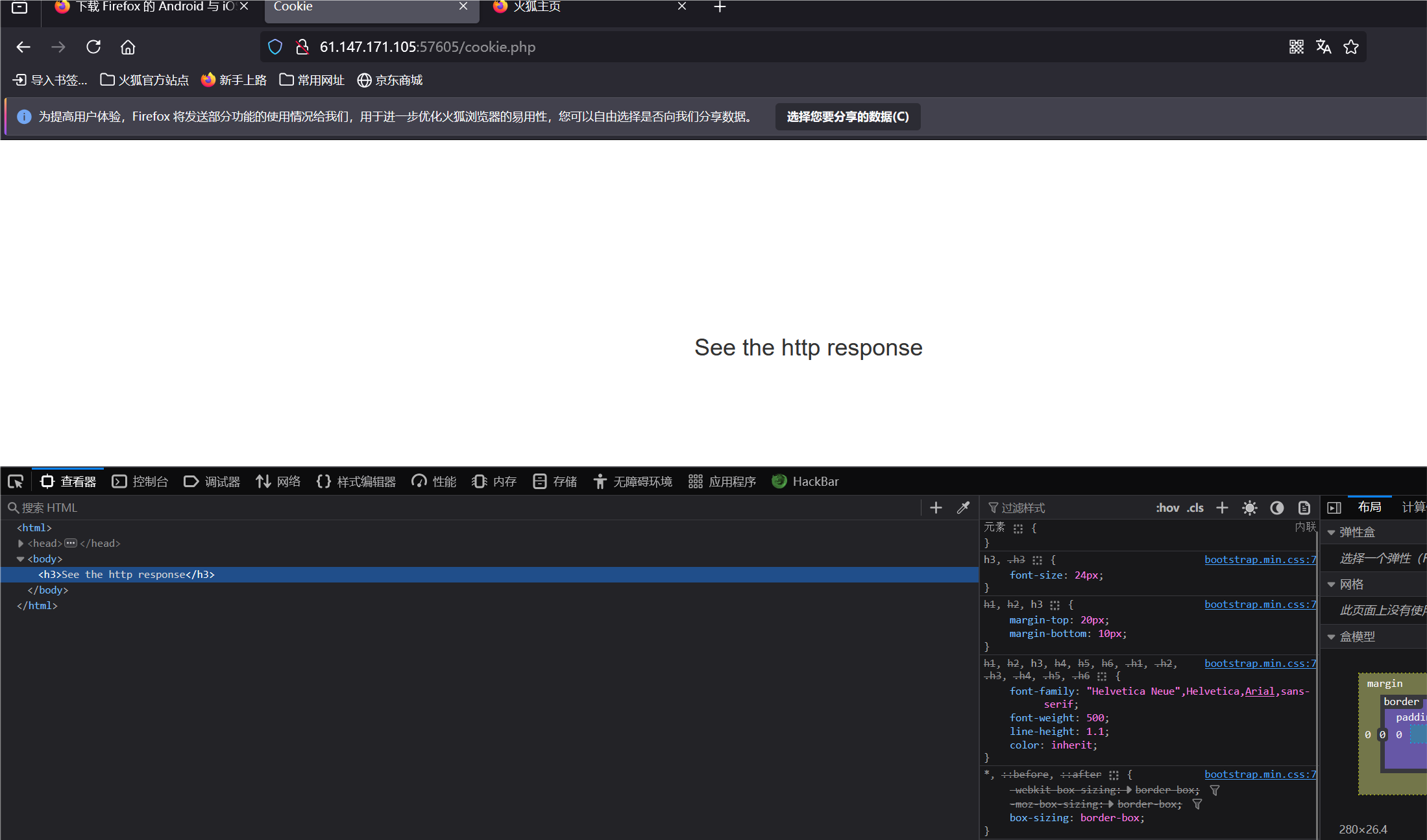Image resolution: width=1427 pixels, height=840 pixels.
Task: Open the QR code generator icon
Action: (1296, 47)
